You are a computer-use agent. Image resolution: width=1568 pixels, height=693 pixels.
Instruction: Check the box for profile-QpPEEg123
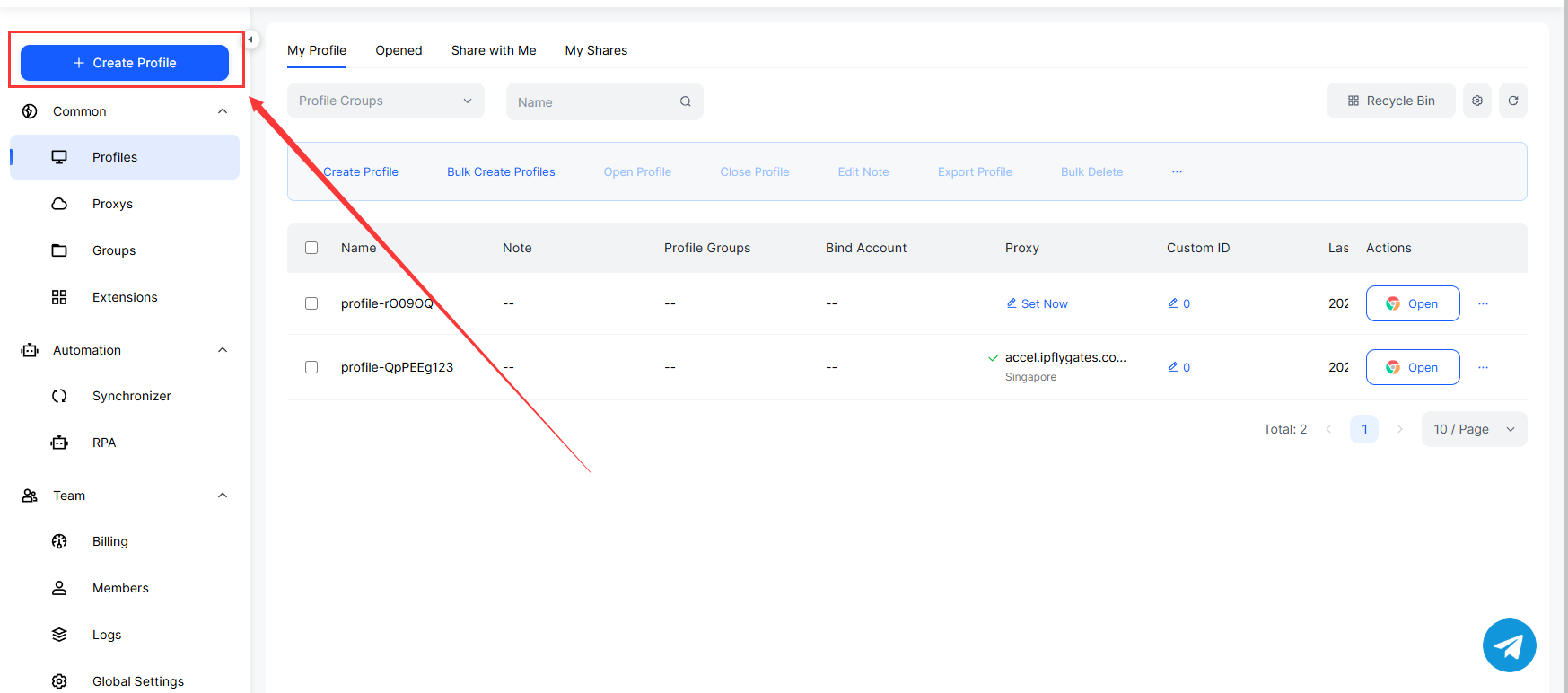point(311,367)
